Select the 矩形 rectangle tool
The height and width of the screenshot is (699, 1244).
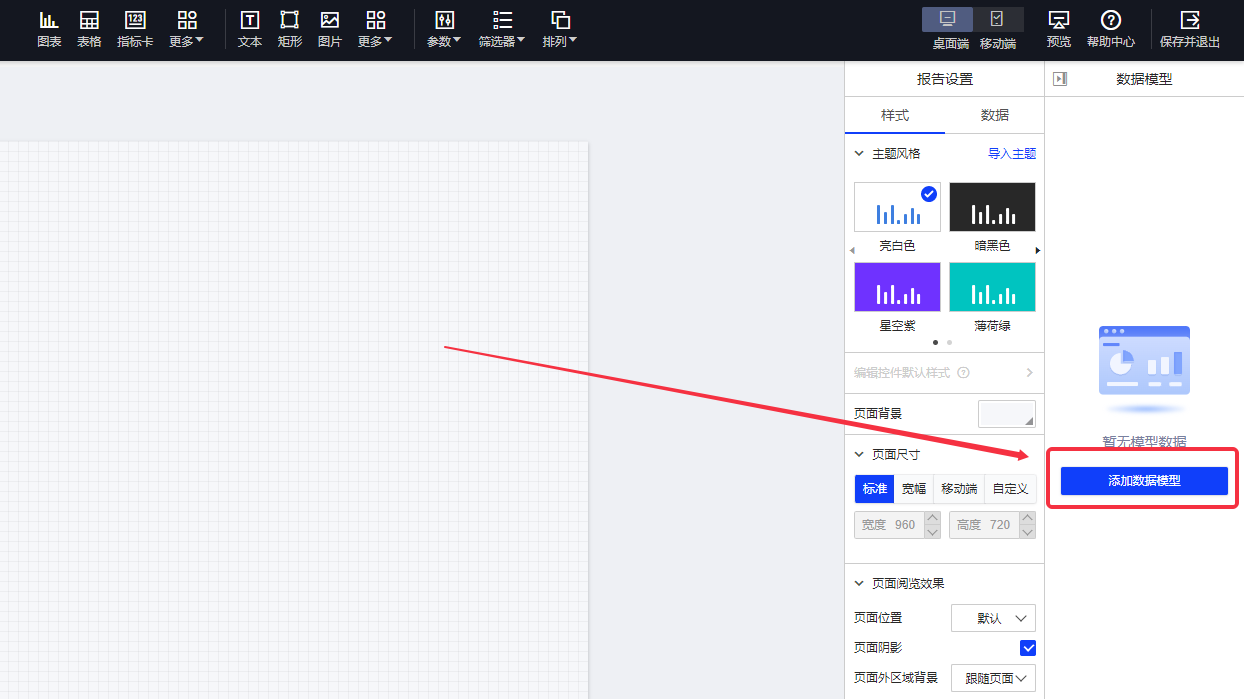[289, 29]
